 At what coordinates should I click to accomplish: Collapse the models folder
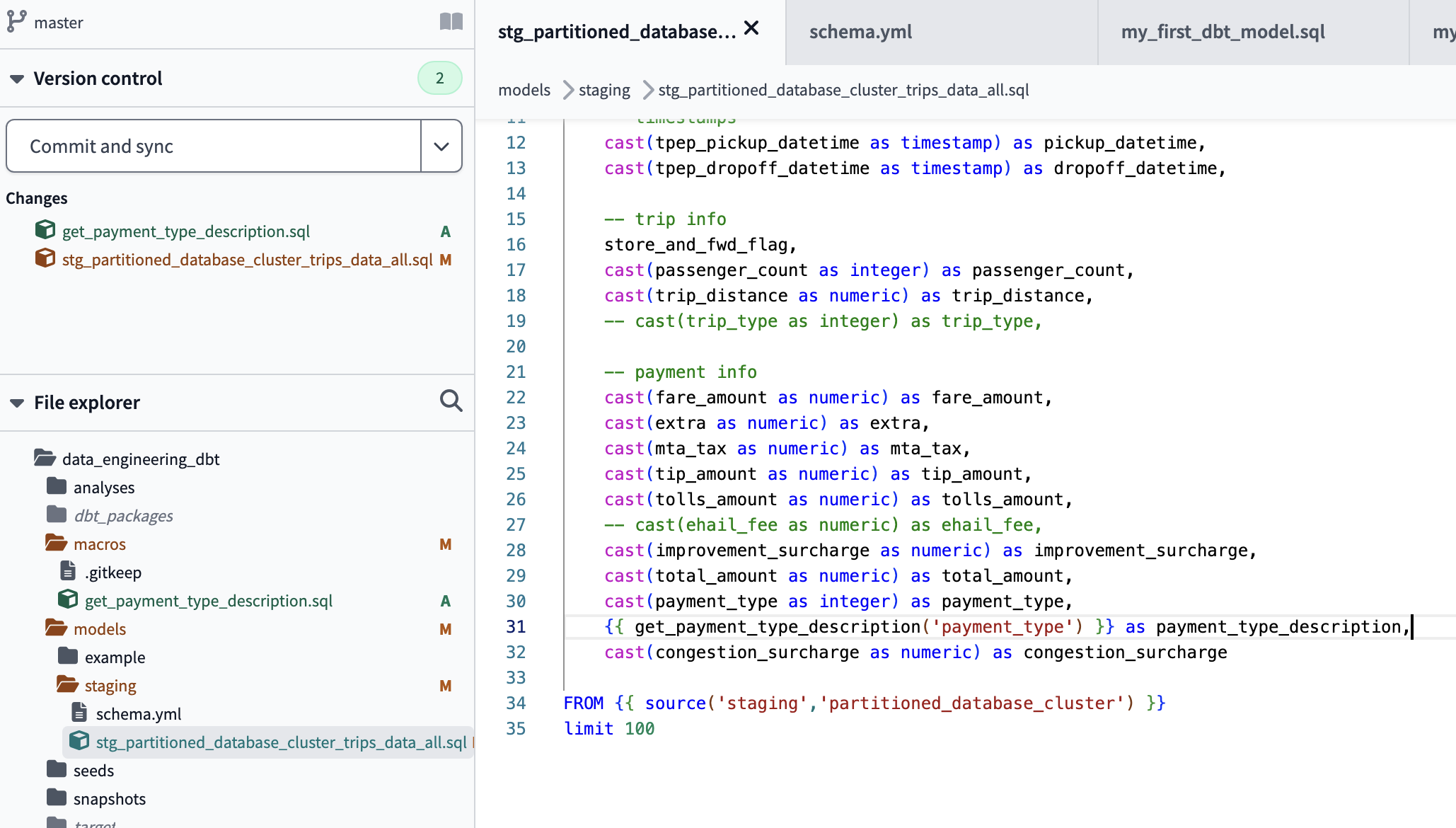tap(100, 629)
